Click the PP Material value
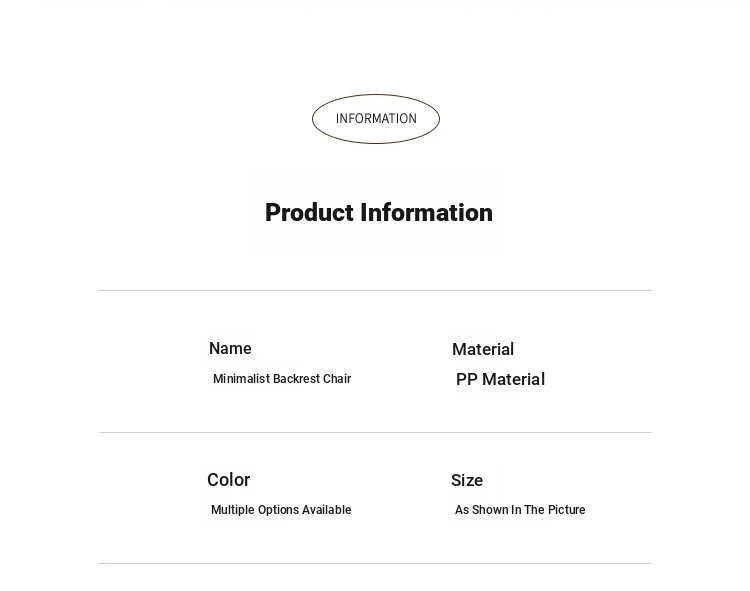 tap(500, 380)
